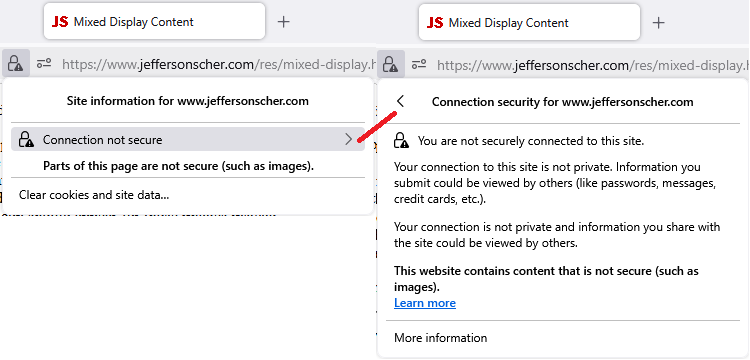This screenshot has width=750, height=360.
Task: Open More information in security panel
Action: tap(441, 338)
